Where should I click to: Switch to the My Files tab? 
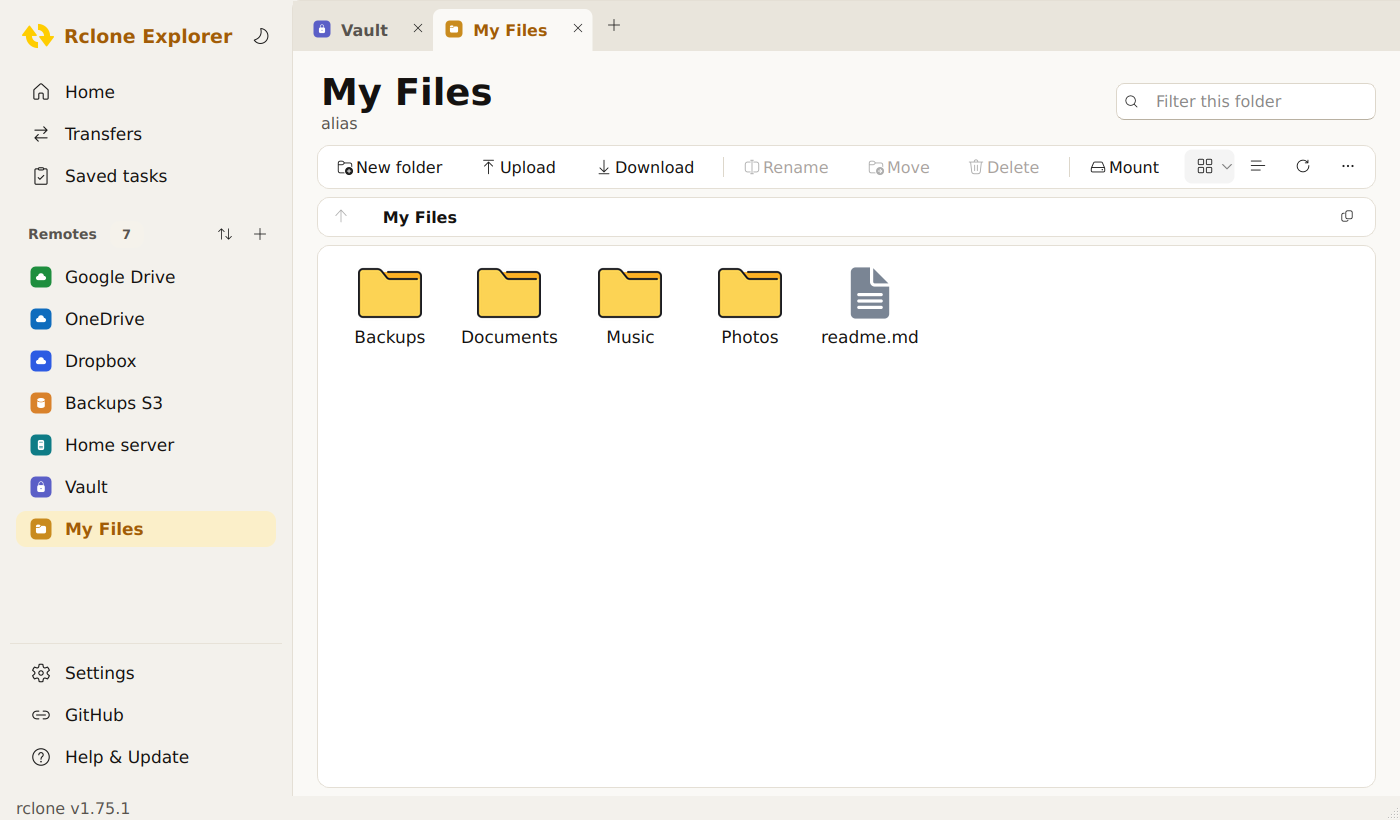click(512, 30)
